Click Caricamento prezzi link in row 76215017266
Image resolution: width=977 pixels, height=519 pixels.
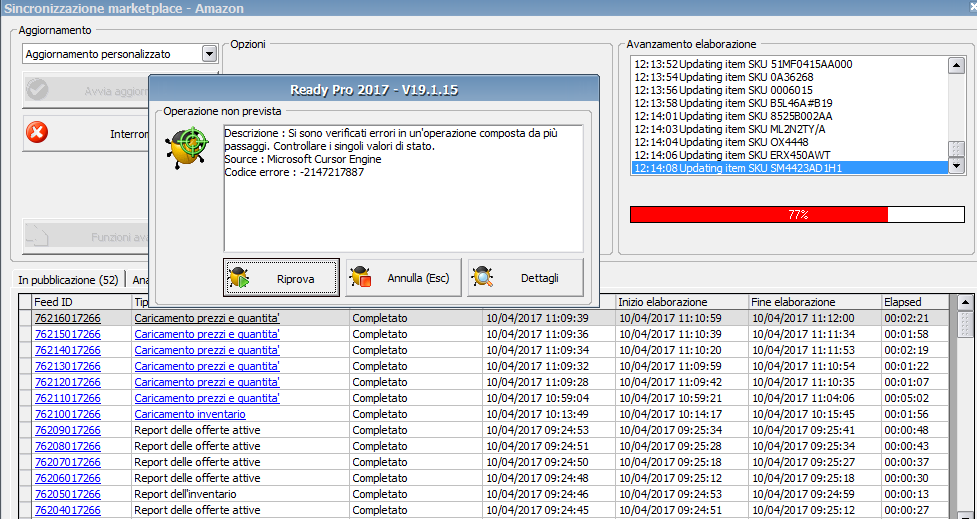pos(207,335)
